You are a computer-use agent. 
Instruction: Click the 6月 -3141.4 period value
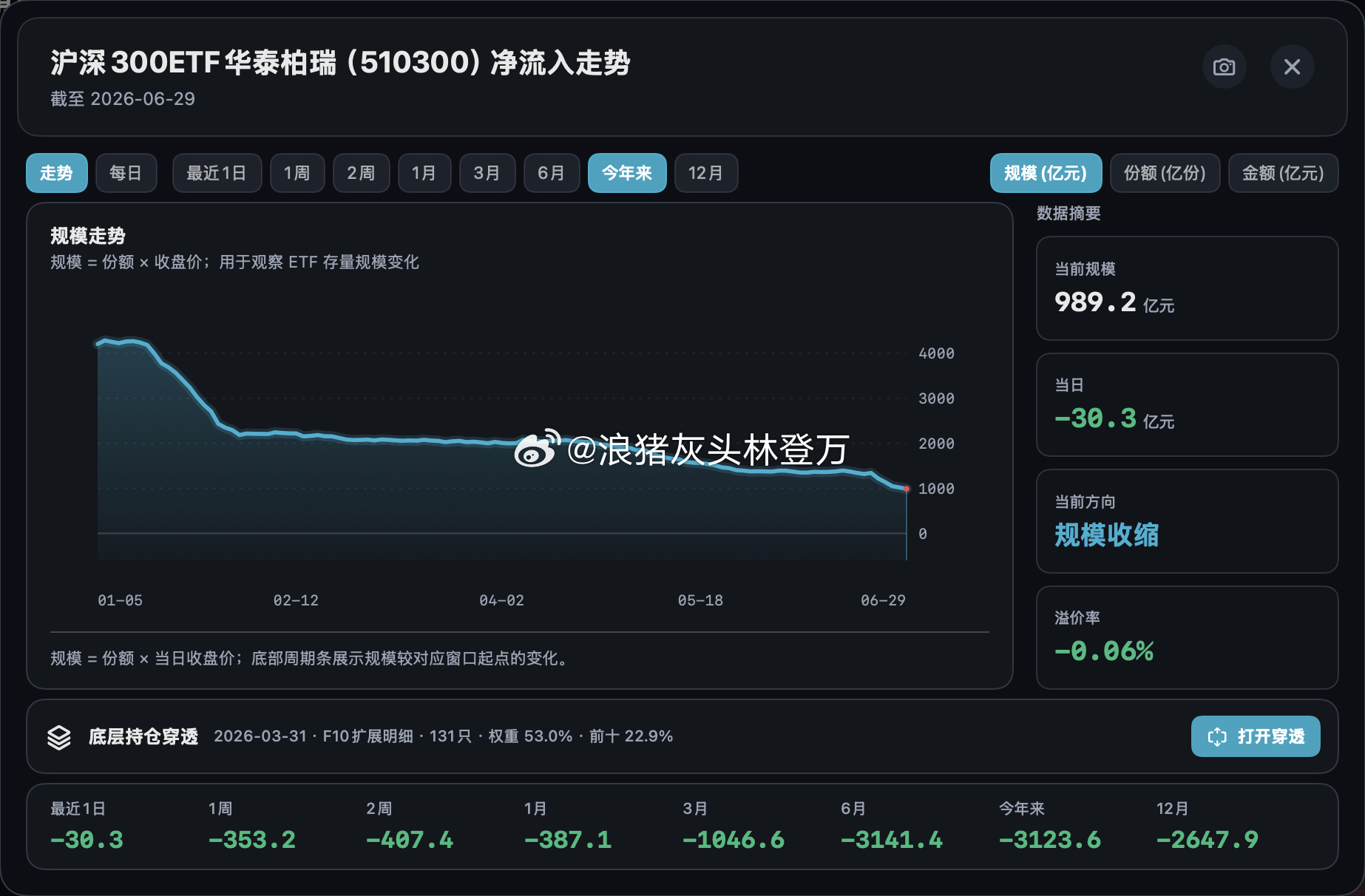click(892, 840)
